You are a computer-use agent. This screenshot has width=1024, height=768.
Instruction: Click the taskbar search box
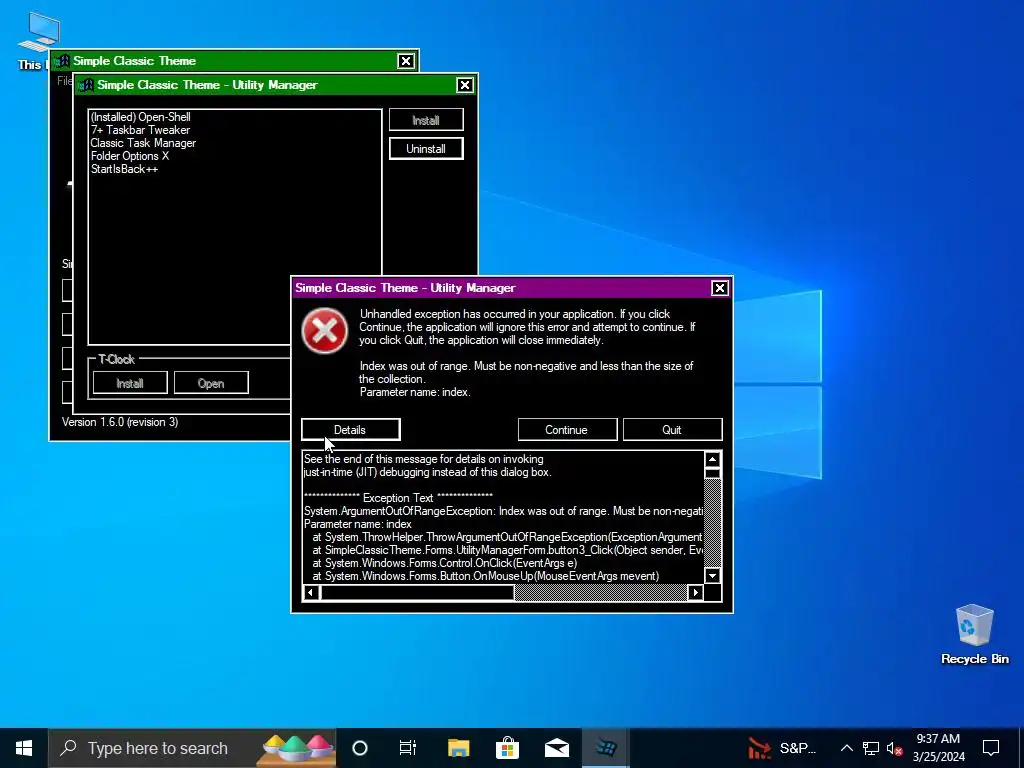(x=193, y=748)
